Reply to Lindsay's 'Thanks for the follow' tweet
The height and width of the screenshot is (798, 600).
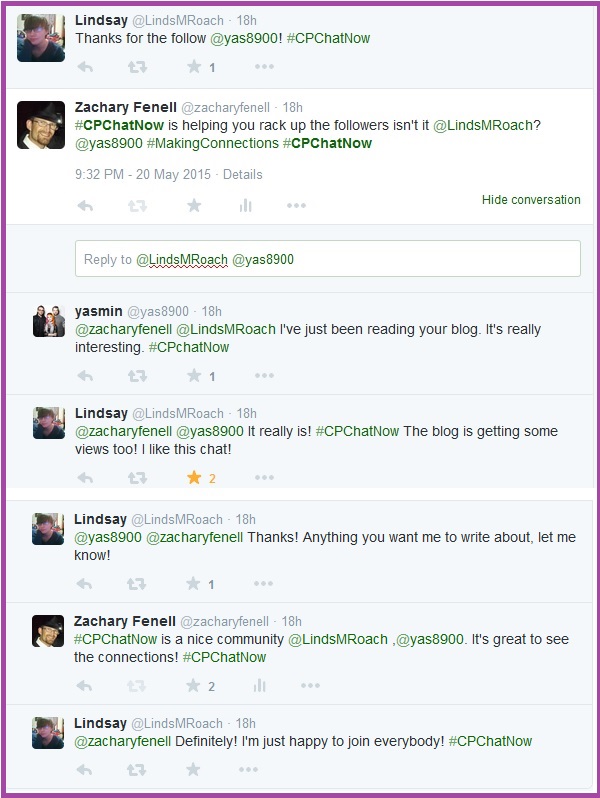85,67
